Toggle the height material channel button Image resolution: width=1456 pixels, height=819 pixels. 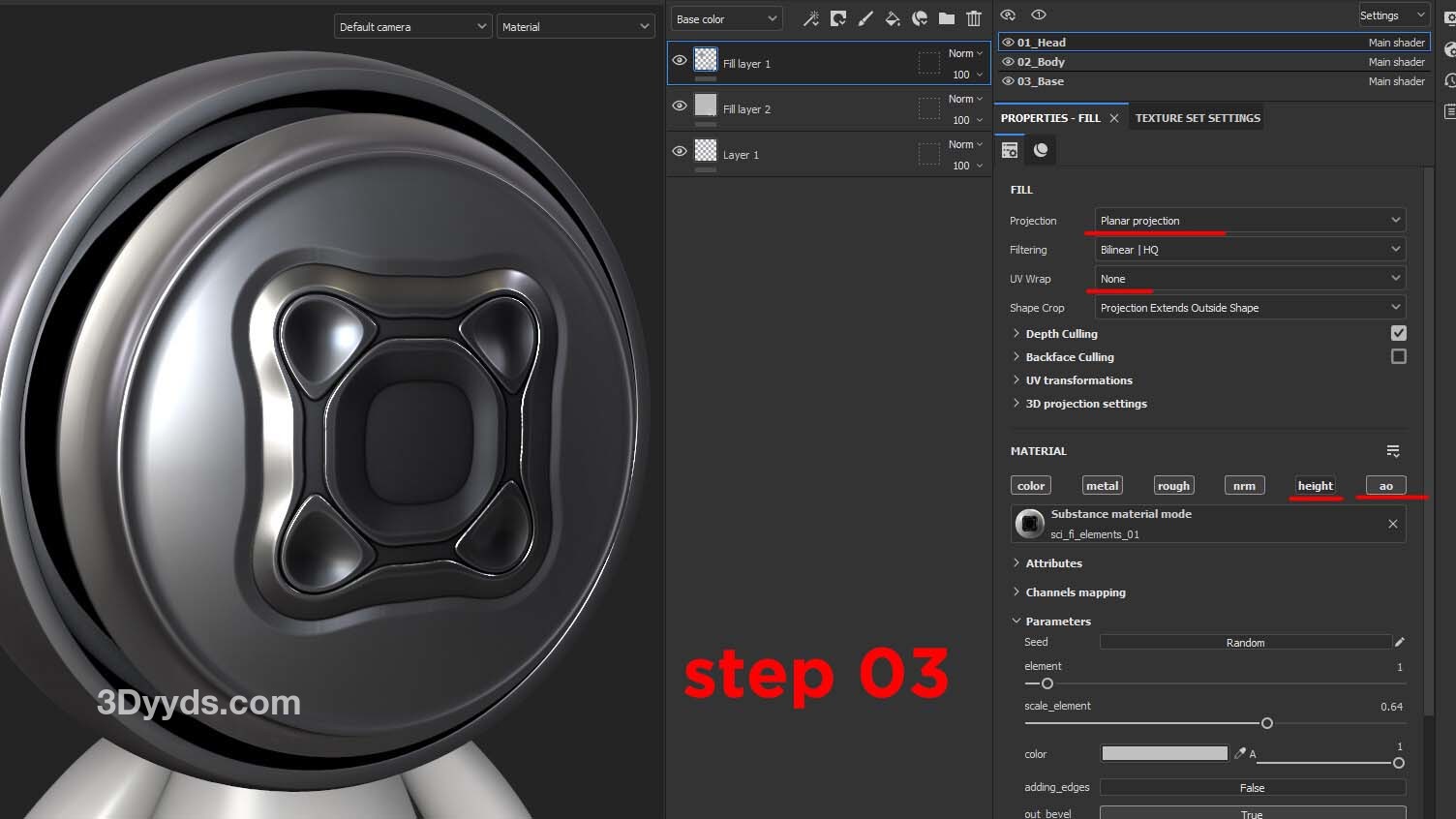(1315, 486)
